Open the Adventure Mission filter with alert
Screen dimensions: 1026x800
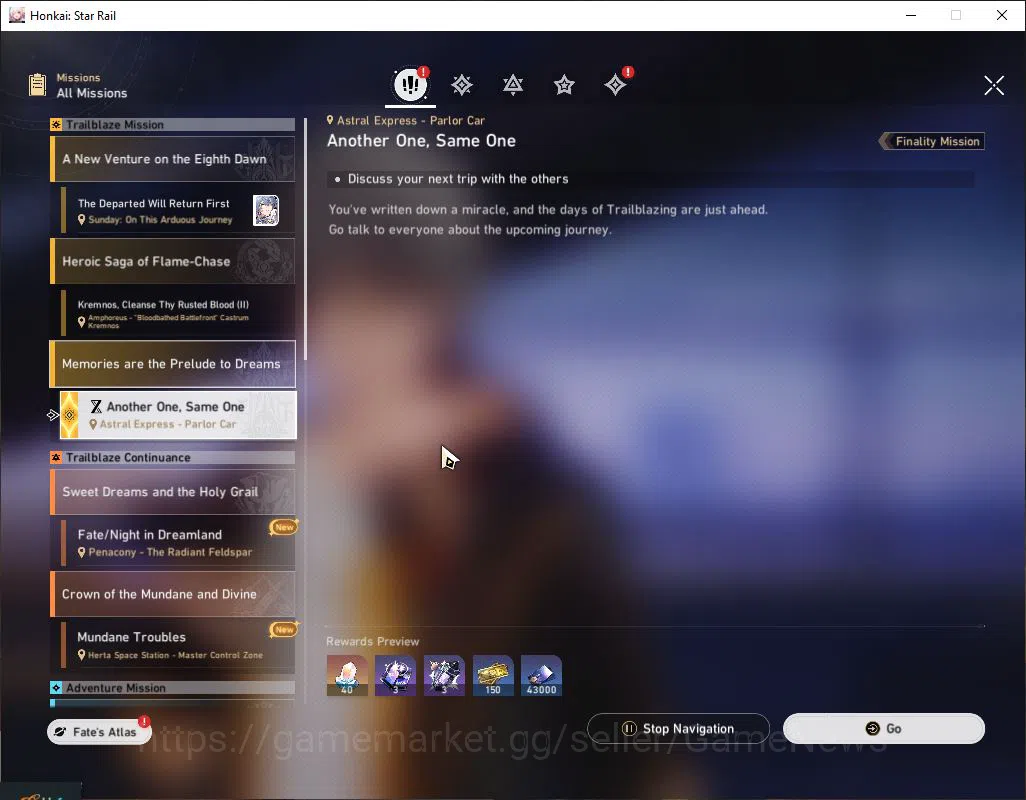pyautogui.click(x=616, y=84)
